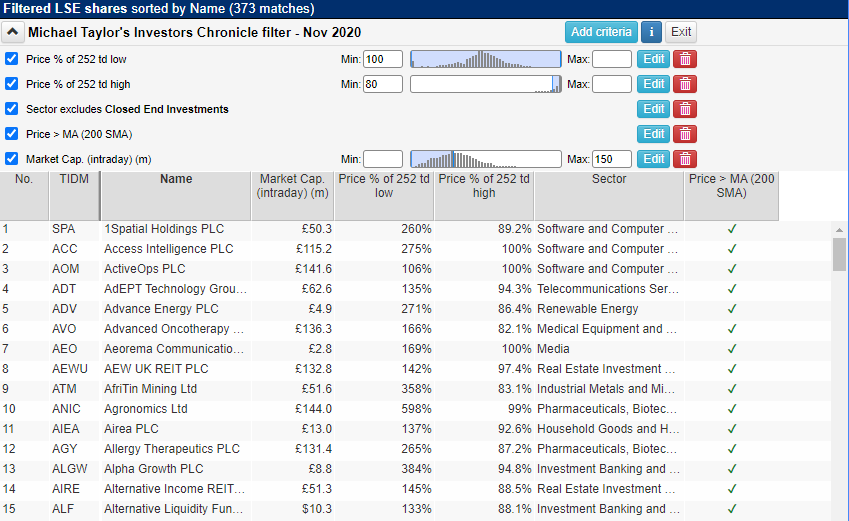
Task: Collapse the filter panel with the up chevron
Action: (x=12, y=32)
